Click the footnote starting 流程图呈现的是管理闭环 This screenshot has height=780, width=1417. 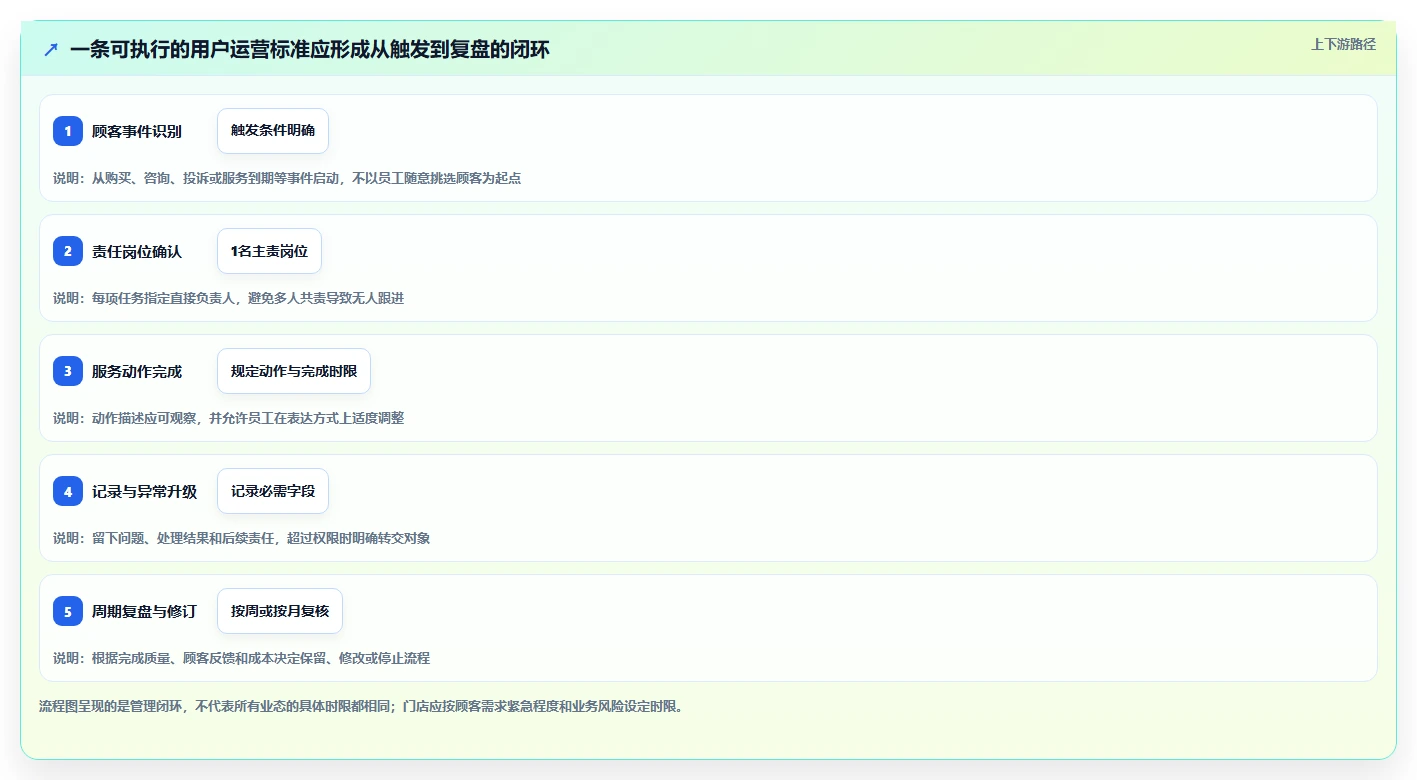click(361, 706)
